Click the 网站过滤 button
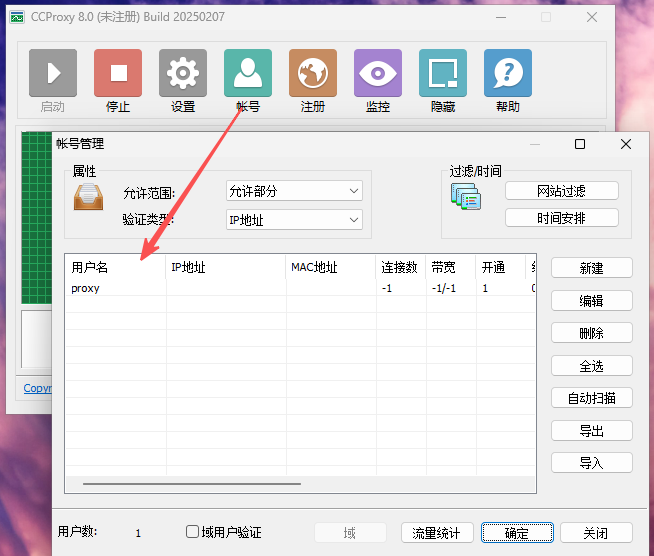 click(x=562, y=191)
